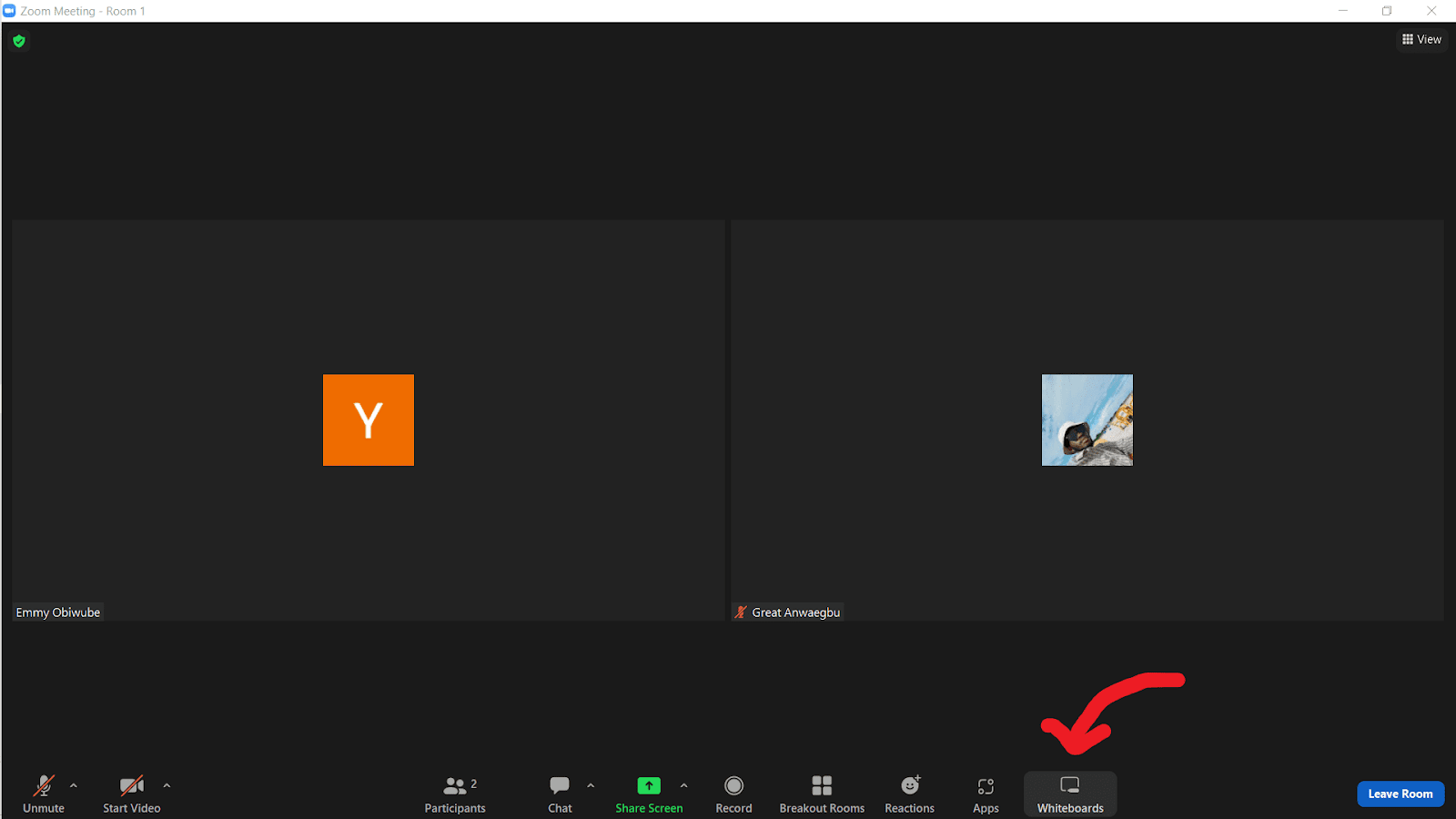The height and width of the screenshot is (819, 1456).
Task: Select Great Anwaegbu's video tile
Action: (1087, 419)
